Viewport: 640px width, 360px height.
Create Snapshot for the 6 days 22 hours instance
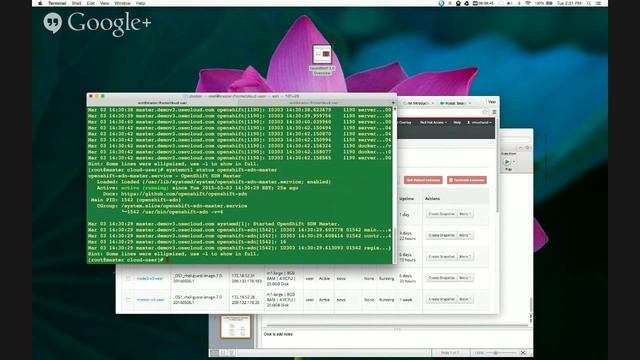[441, 235]
